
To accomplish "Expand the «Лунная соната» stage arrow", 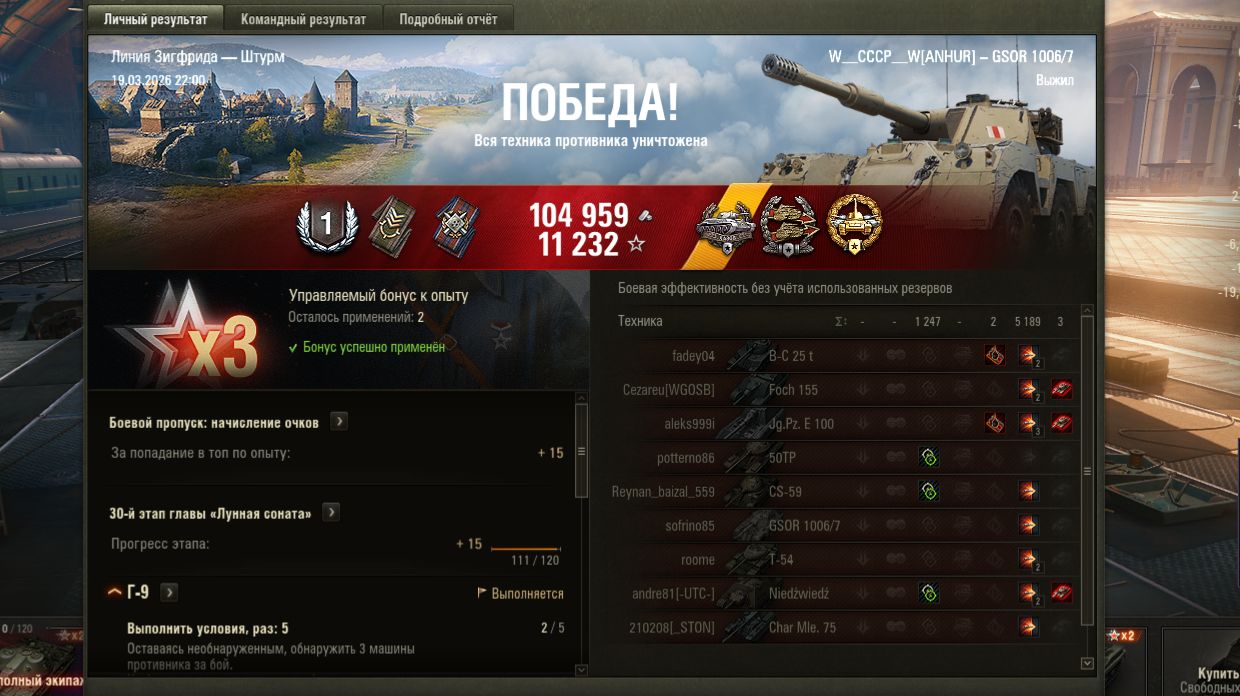I will (331, 512).
